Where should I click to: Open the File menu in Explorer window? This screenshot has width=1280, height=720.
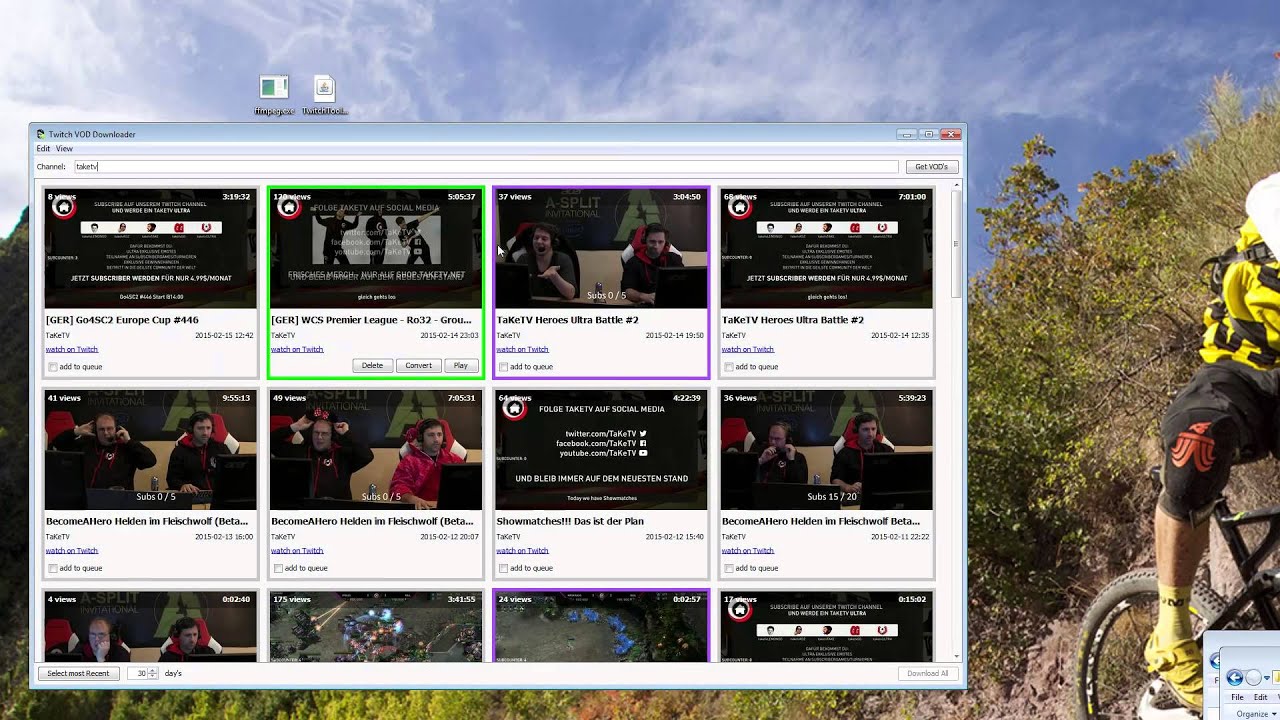[x=1237, y=697]
